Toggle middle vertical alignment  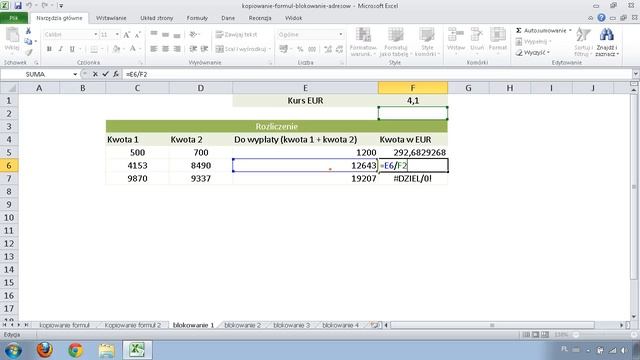coord(165,35)
